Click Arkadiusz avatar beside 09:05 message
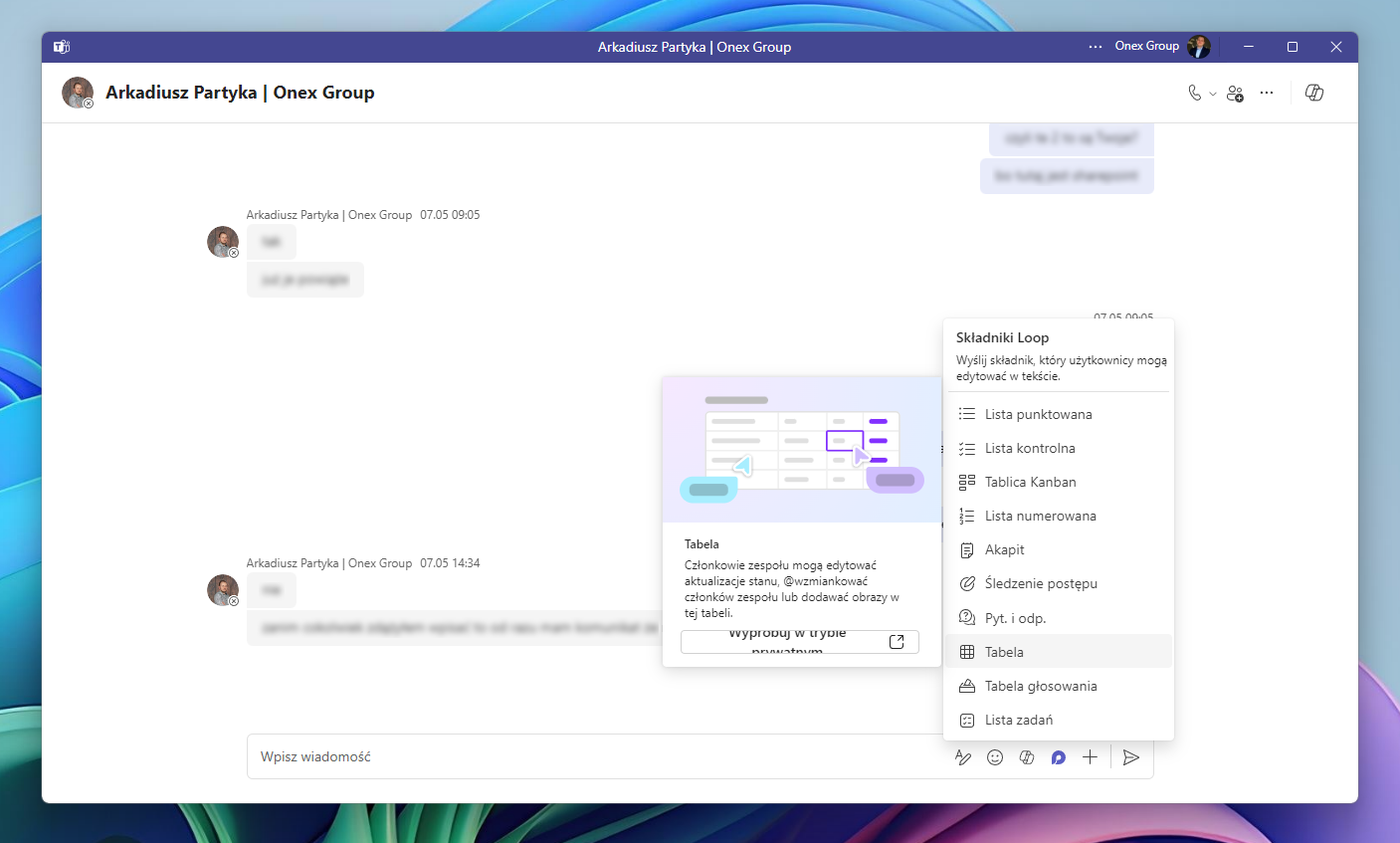The width and height of the screenshot is (1400, 843). coord(223,242)
